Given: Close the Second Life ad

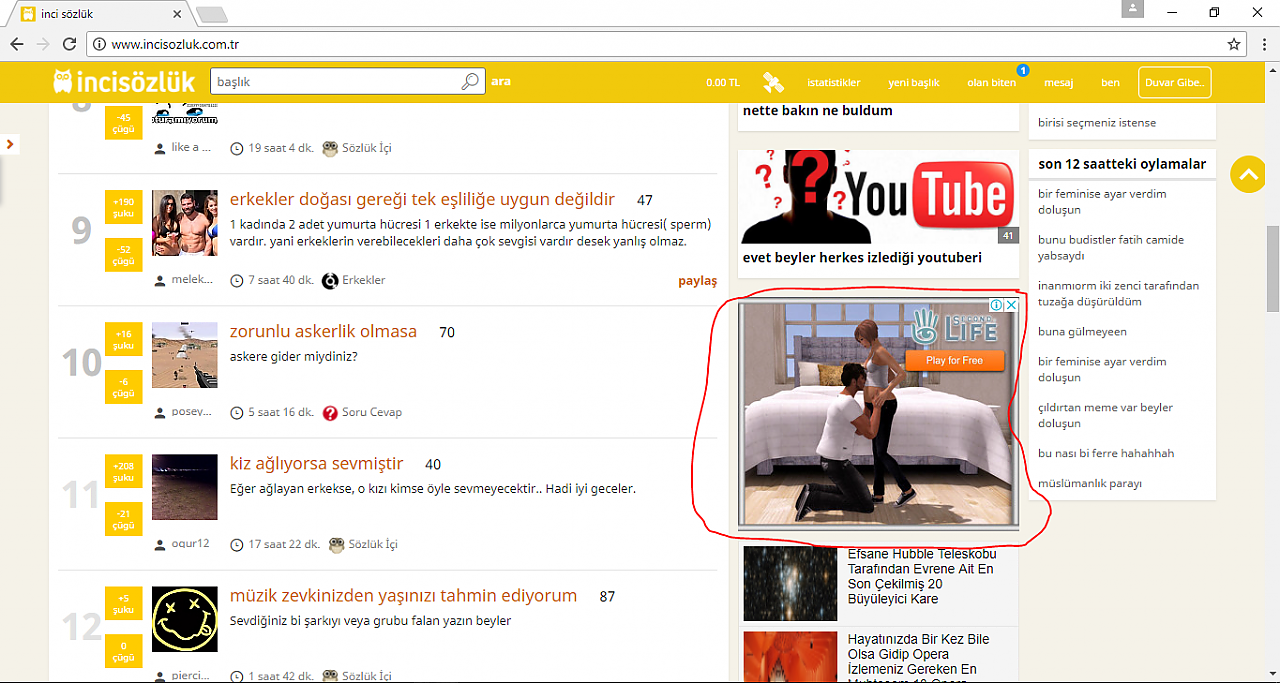Looking at the screenshot, I should 1011,306.
